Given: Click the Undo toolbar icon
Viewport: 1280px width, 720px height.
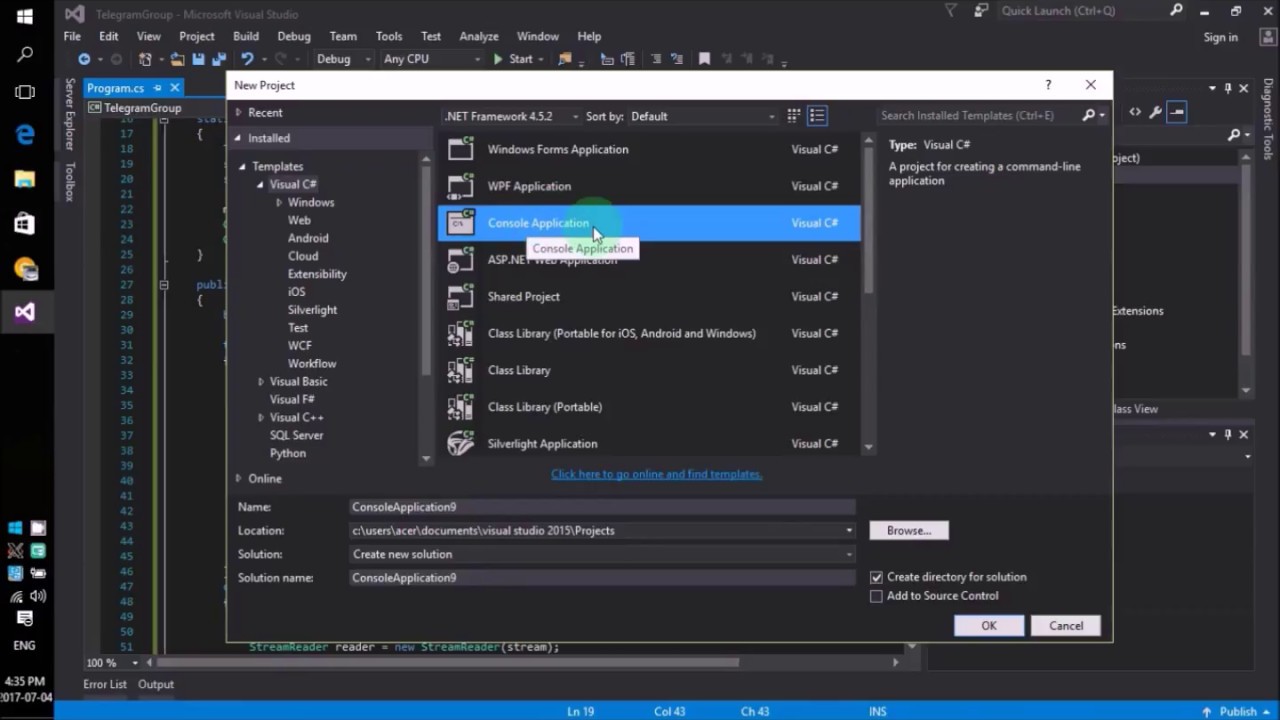Looking at the screenshot, I should tap(247, 59).
